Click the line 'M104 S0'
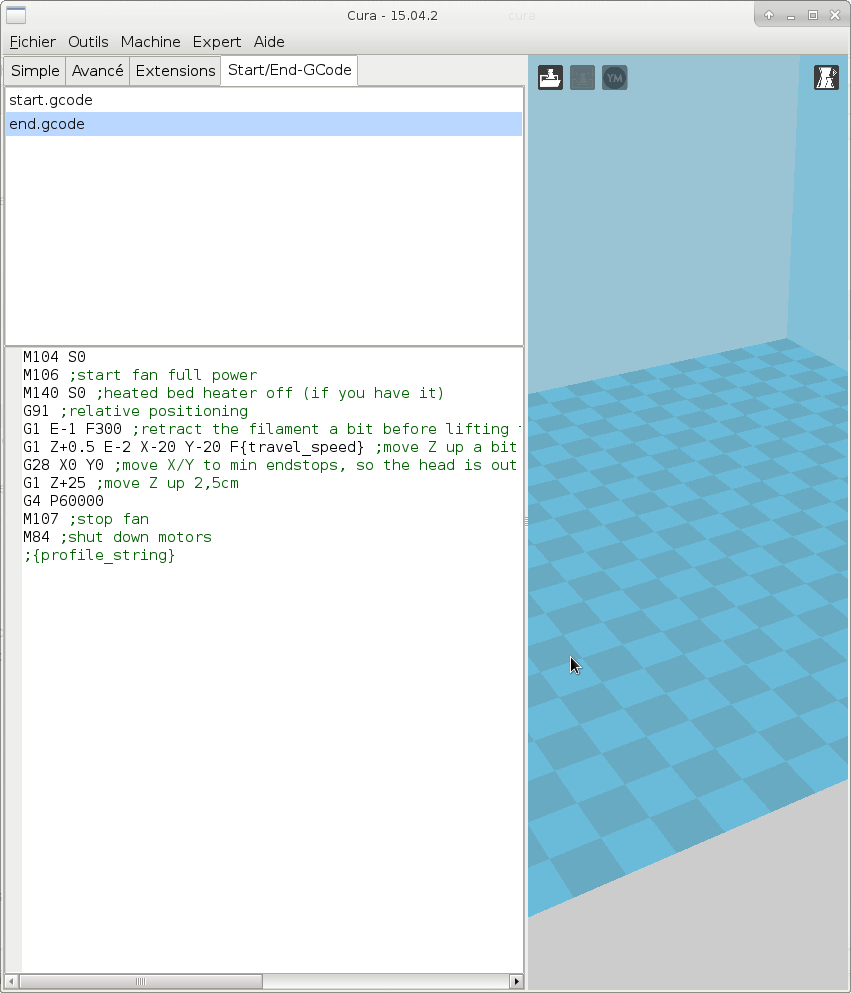 click(x=54, y=357)
